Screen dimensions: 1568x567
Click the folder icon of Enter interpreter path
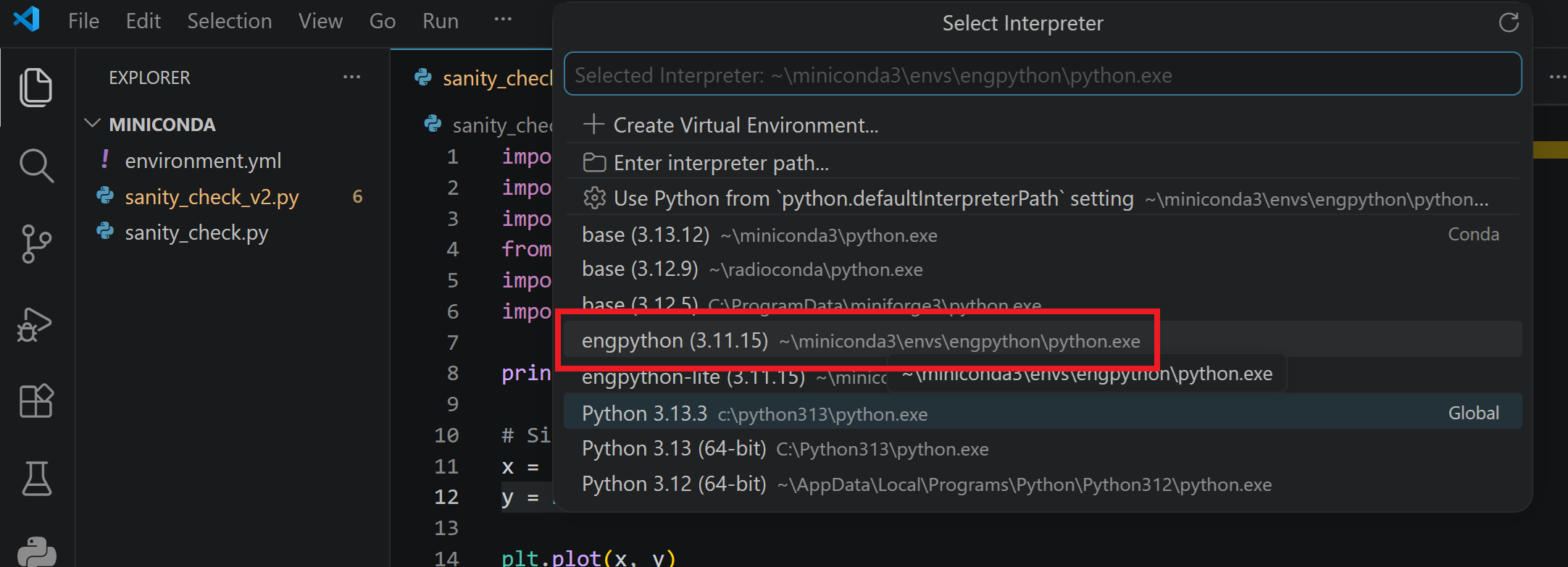[x=594, y=163]
